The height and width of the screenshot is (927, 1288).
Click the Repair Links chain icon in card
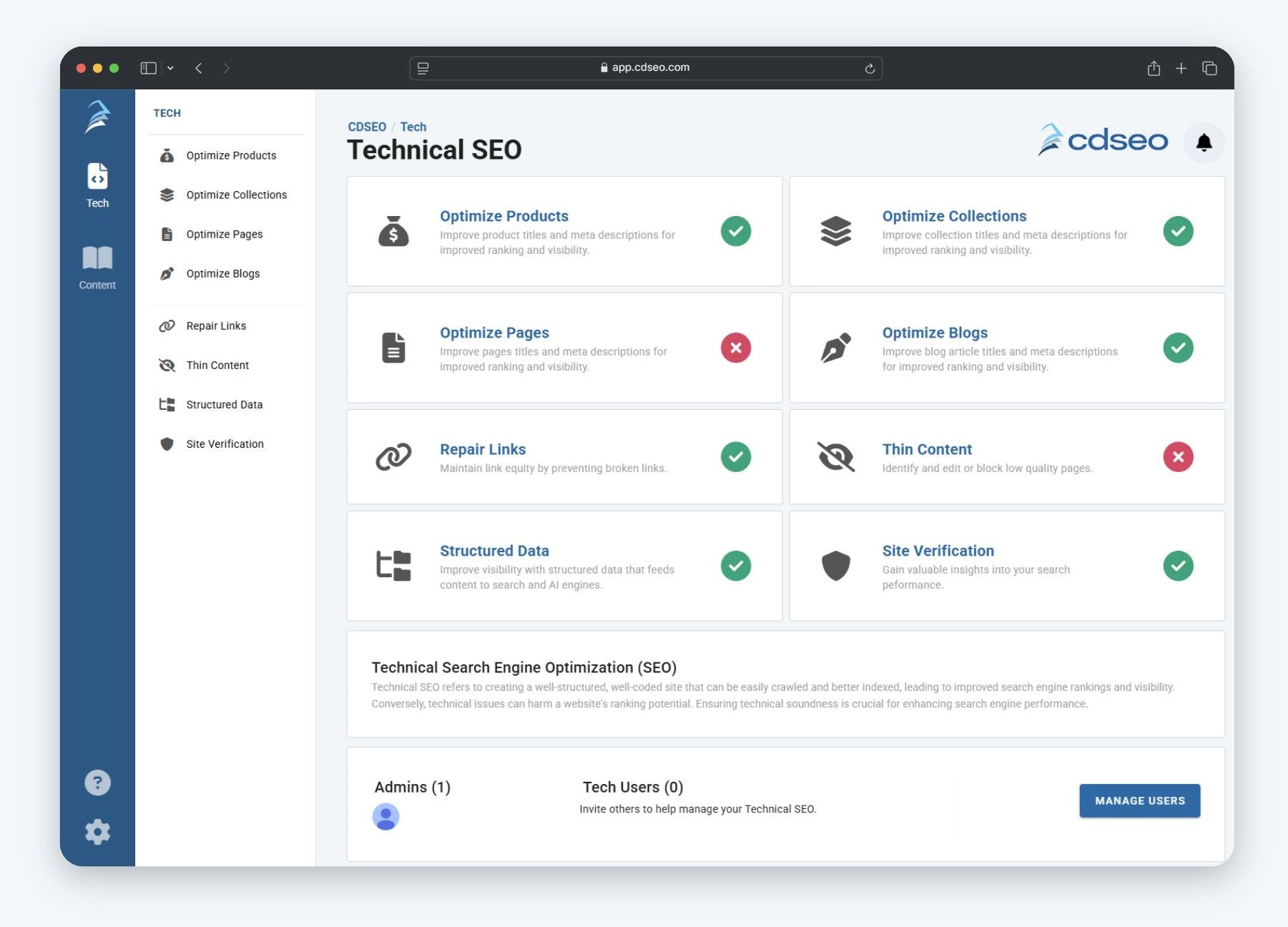[x=393, y=457]
